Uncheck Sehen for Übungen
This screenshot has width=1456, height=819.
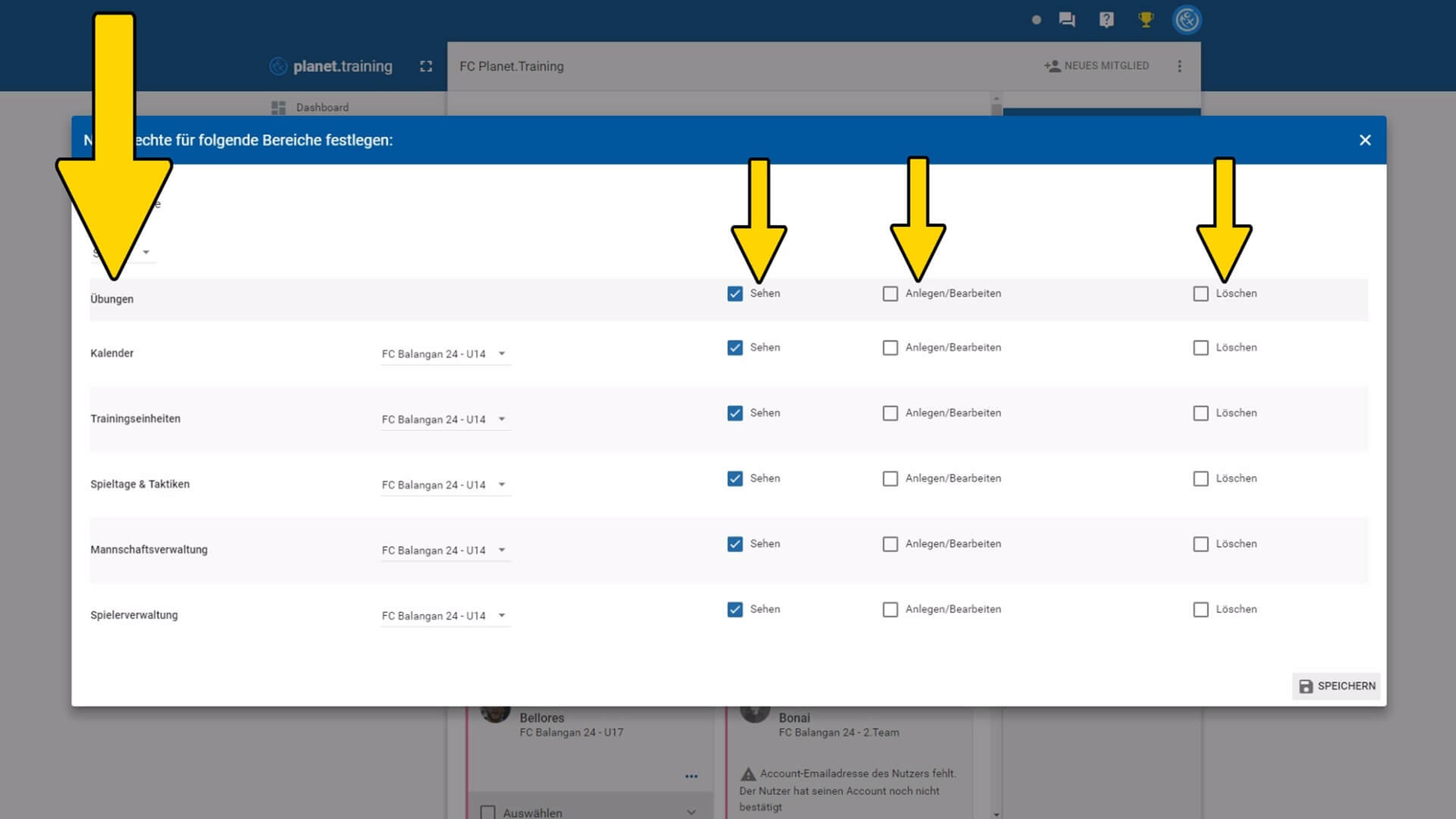click(x=735, y=293)
